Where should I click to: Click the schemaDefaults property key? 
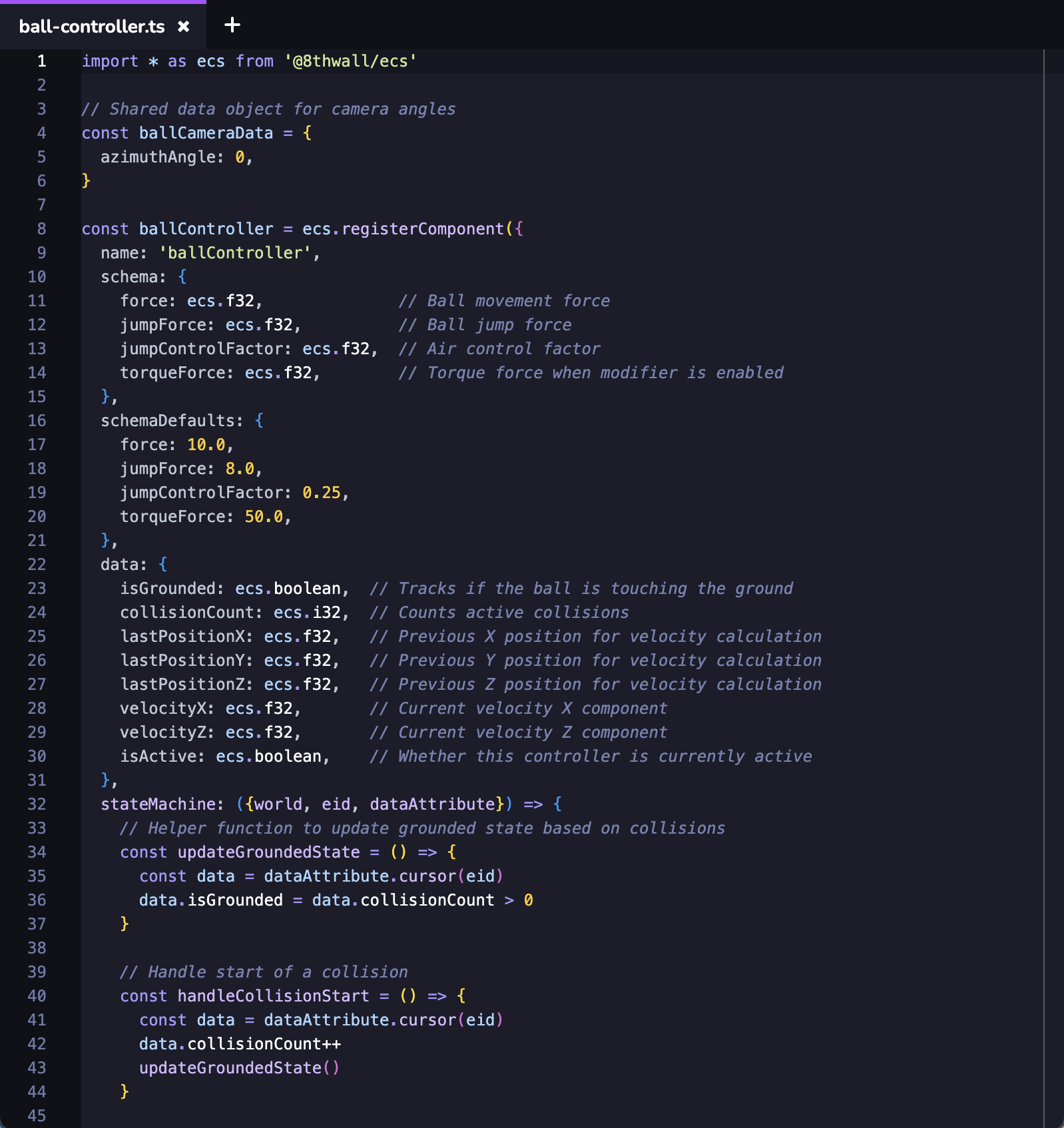click(172, 421)
